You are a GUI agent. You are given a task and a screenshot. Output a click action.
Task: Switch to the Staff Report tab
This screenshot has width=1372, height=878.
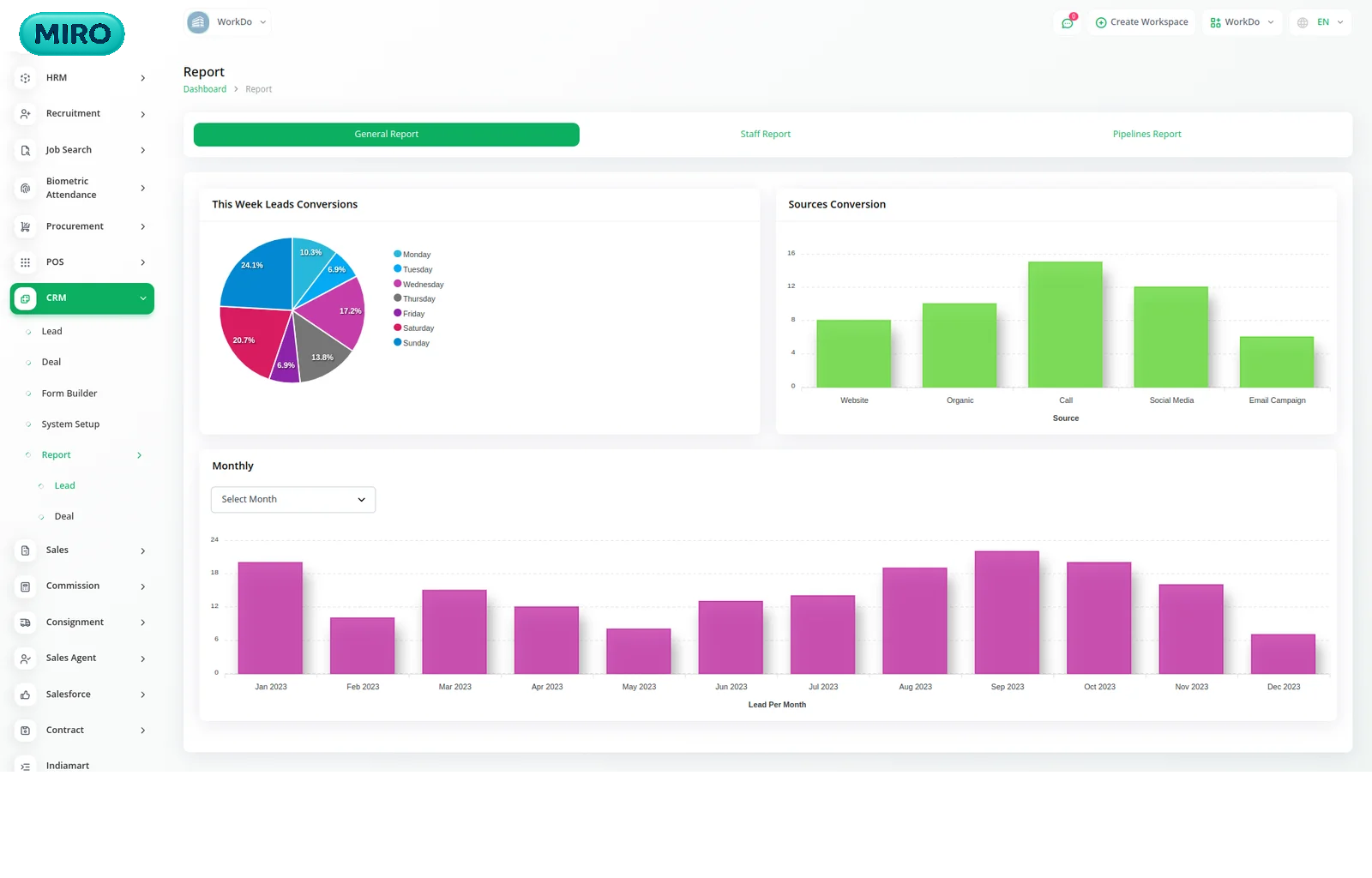click(x=765, y=135)
